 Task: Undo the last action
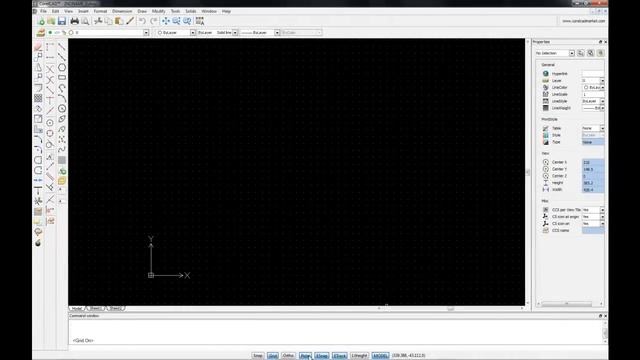click(142, 21)
